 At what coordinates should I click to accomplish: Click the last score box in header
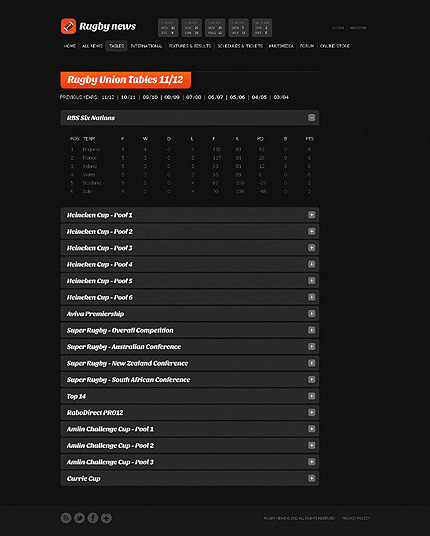[262, 27]
